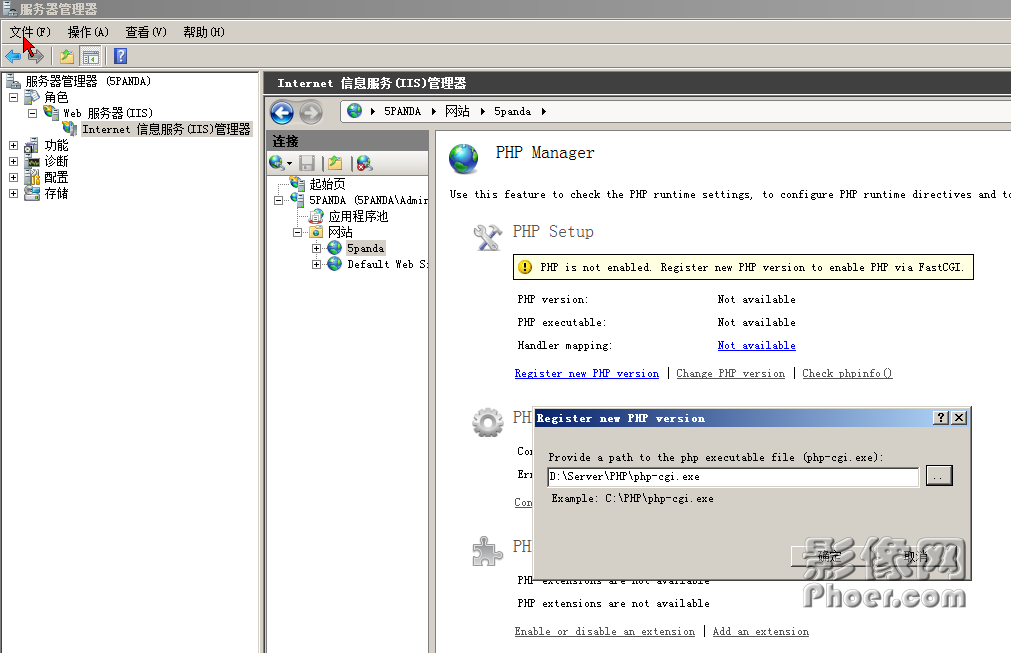Image resolution: width=1011 pixels, height=653 pixels.
Task: Click the php-cgi.exe path input field
Action: [x=733, y=476]
